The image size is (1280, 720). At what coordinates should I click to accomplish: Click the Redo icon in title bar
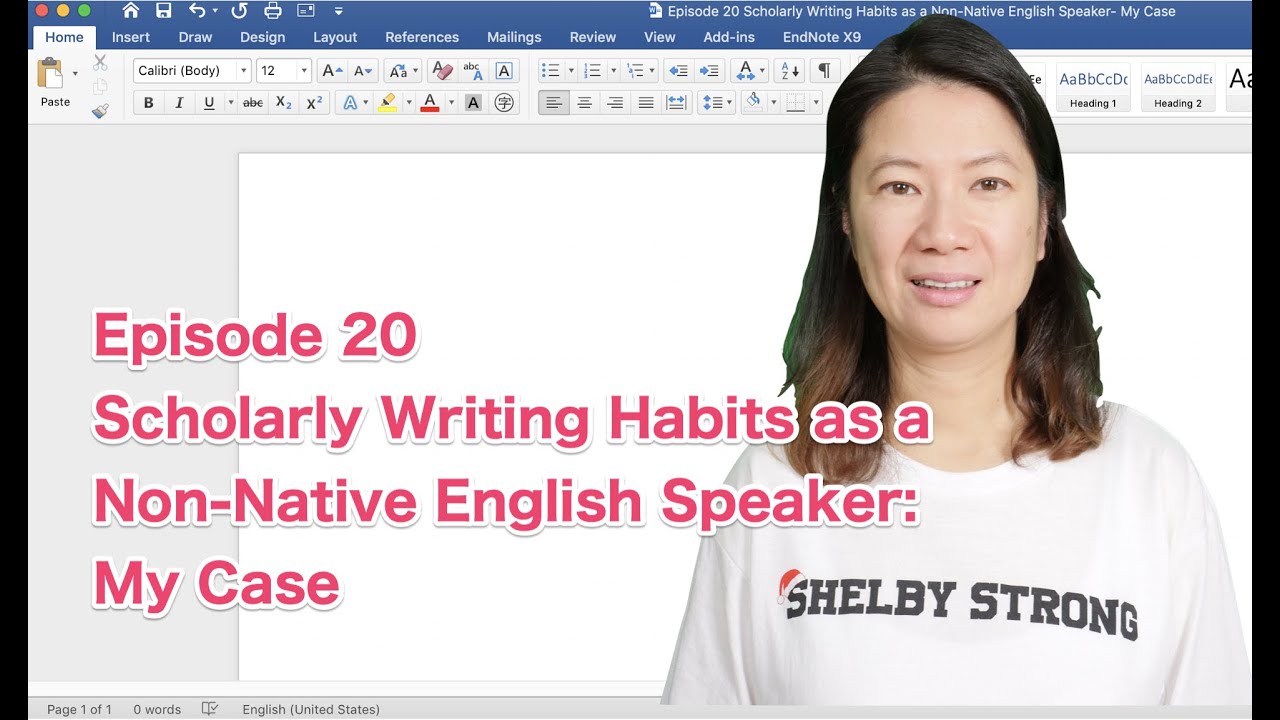tap(239, 11)
